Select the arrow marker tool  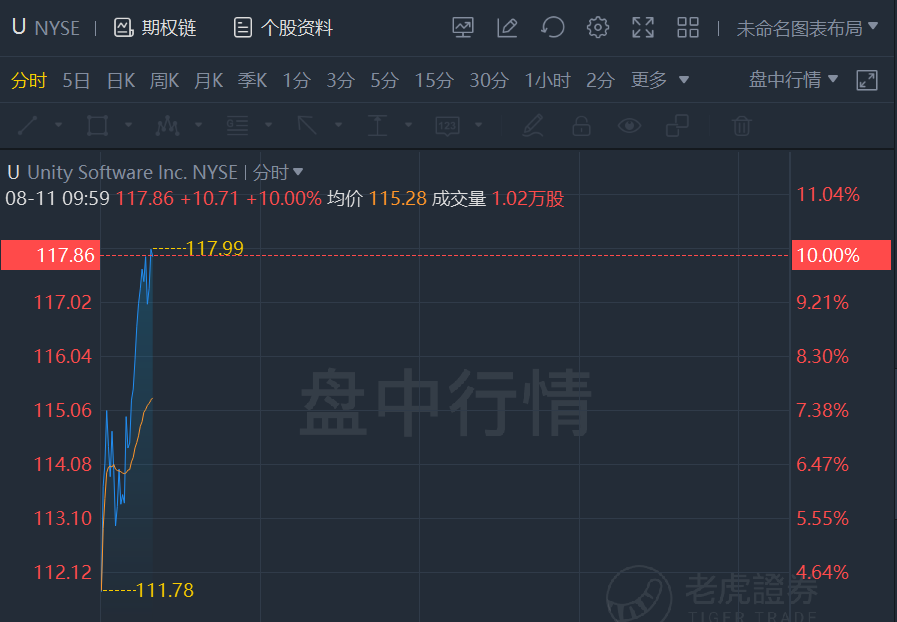click(x=307, y=125)
